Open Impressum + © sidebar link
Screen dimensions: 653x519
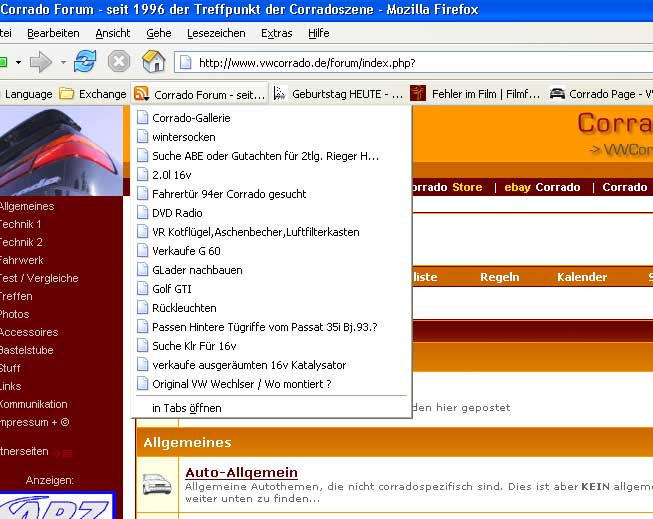[x=35, y=422]
